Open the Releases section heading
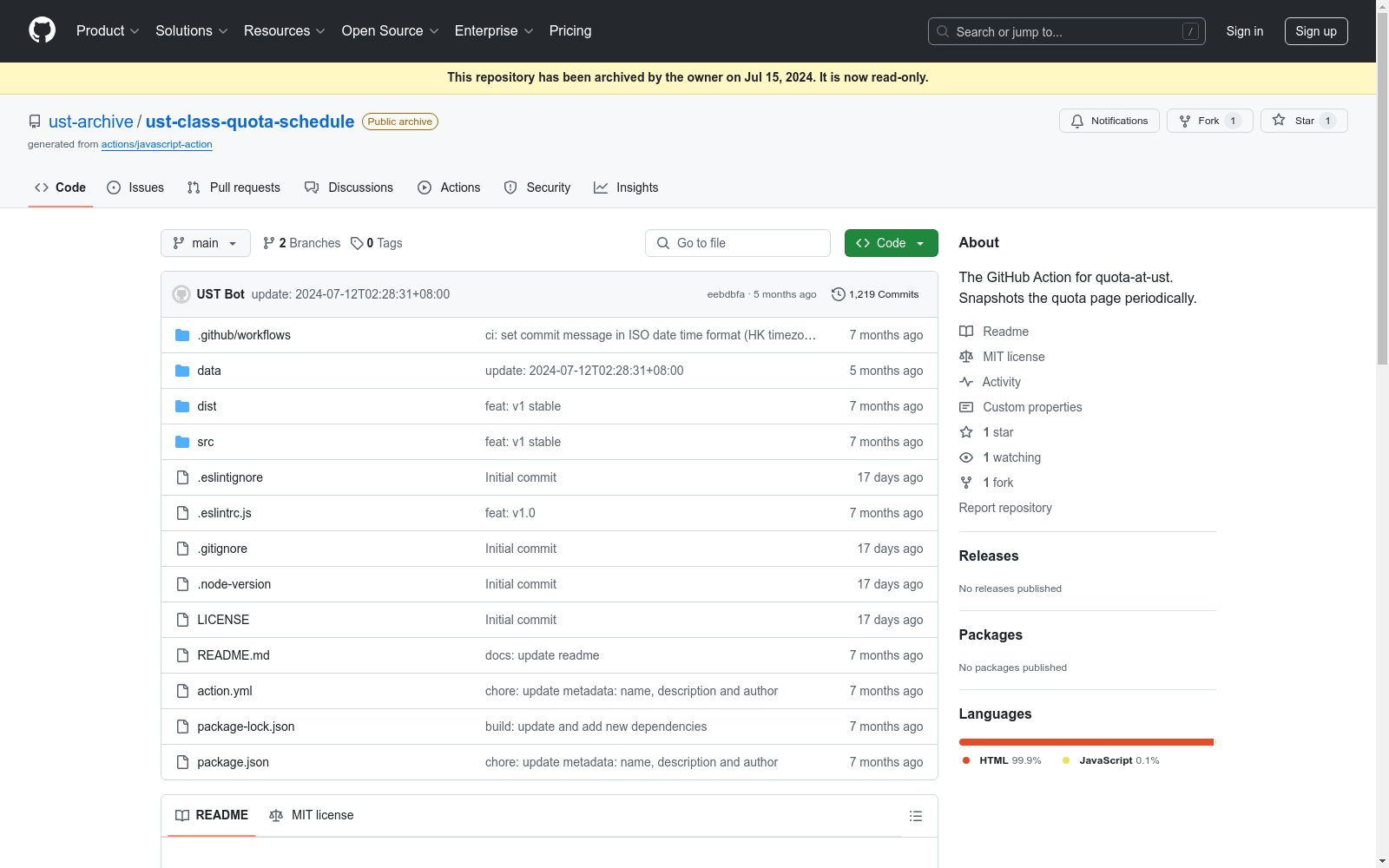1389x868 pixels. coord(989,556)
